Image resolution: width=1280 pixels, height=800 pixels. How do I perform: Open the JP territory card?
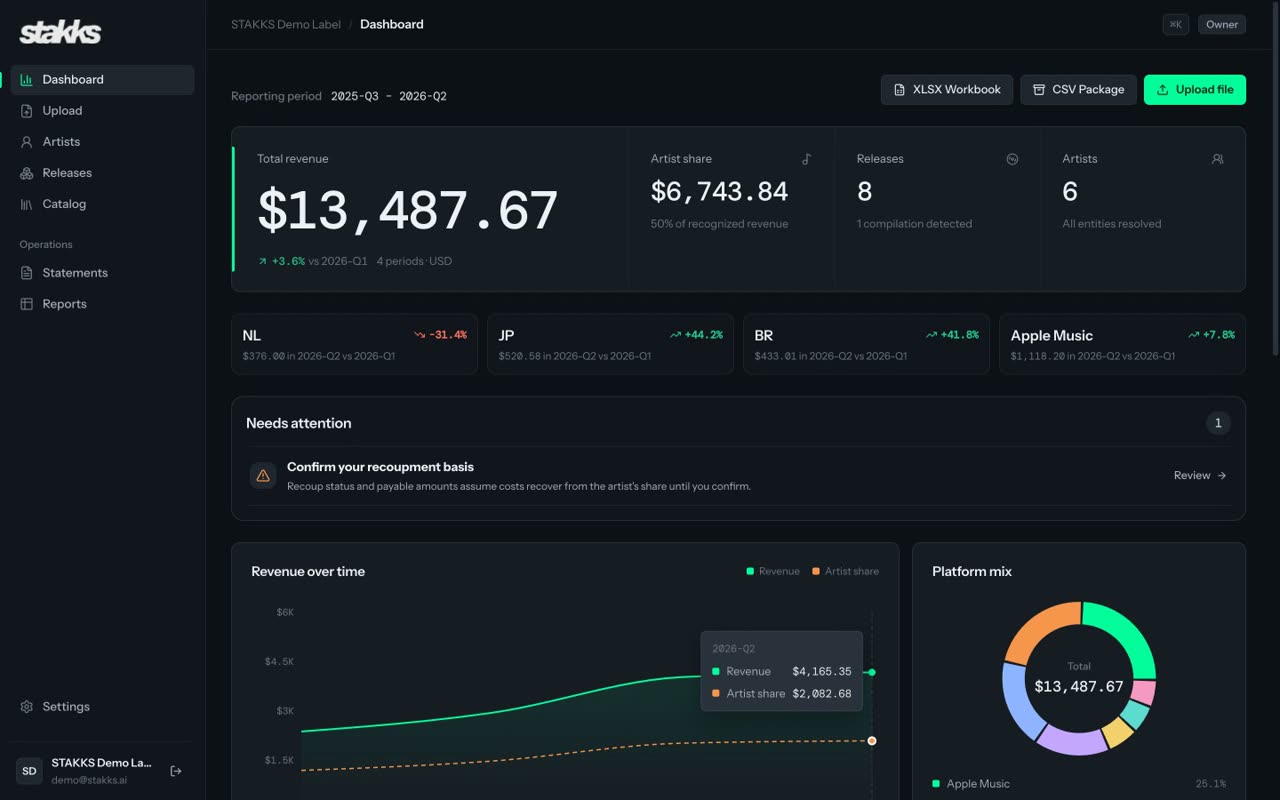610,344
